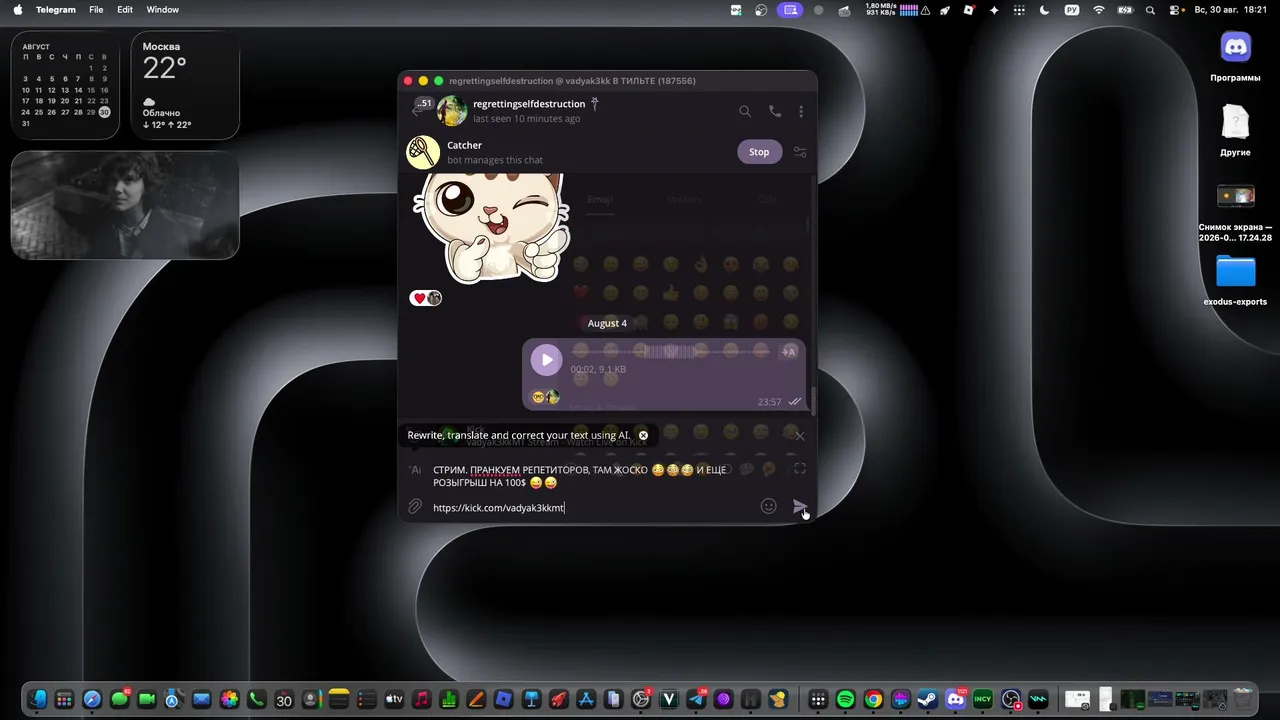This screenshot has height=720, width=1280.
Task: Open the Moscow weather widget
Action: click(x=185, y=85)
